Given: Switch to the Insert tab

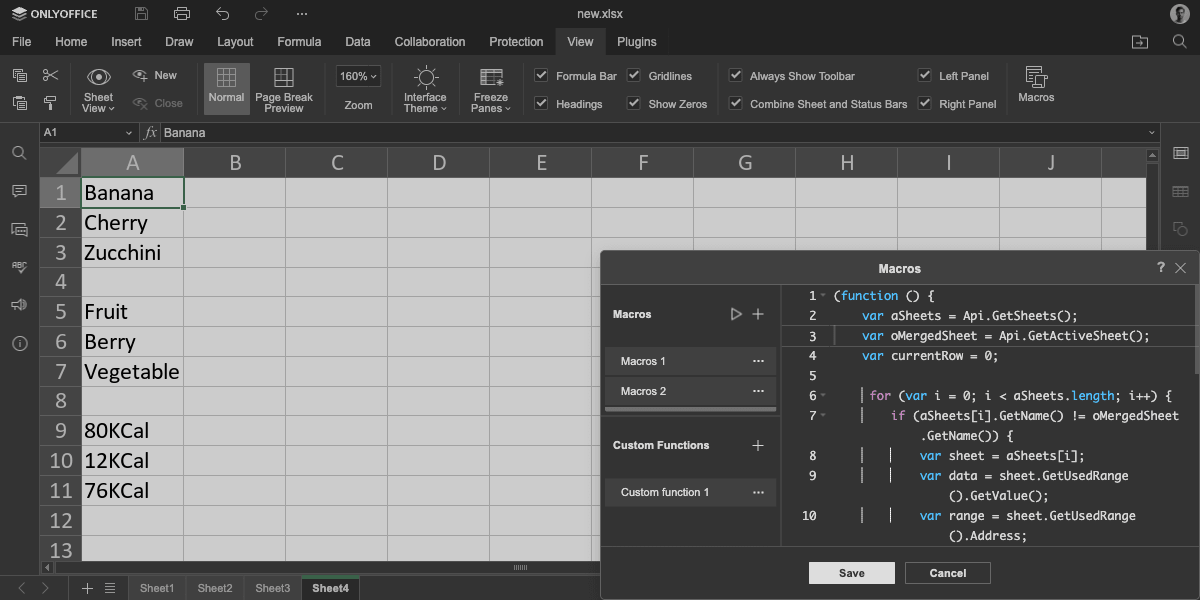Looking at the screenshot, I should click(126, 42).
